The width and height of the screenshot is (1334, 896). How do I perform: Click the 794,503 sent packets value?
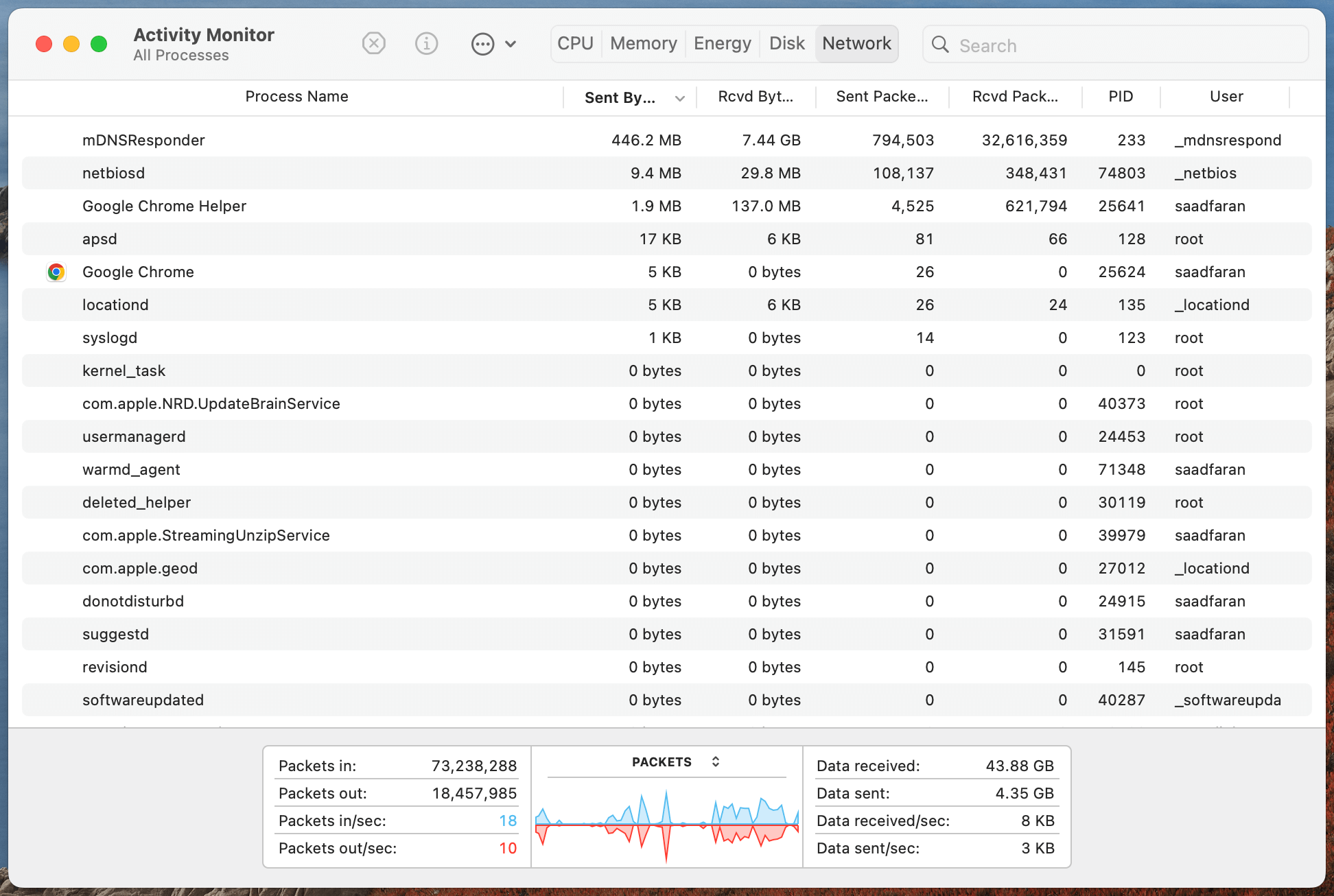pyautogui.click(x=903, y=140)
